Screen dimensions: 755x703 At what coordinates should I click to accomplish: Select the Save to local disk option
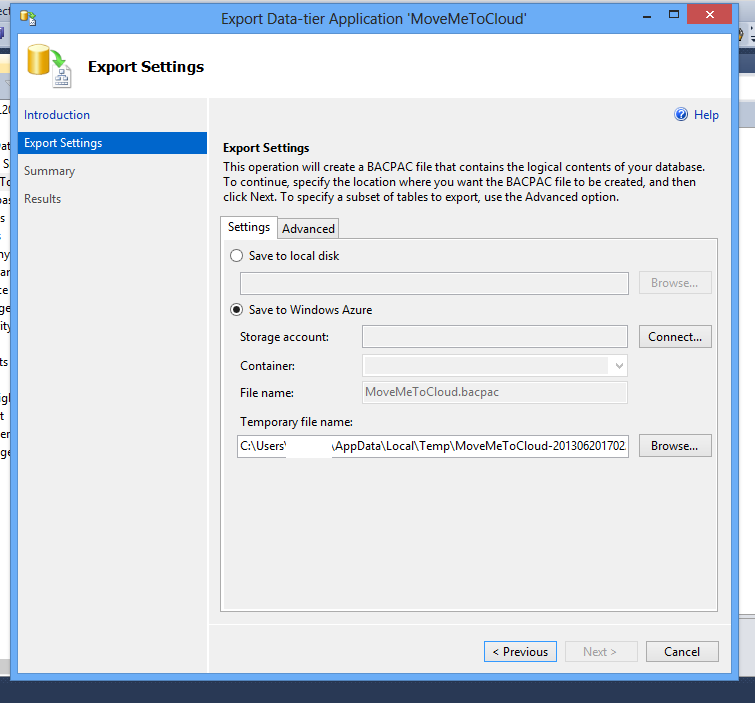237,256
